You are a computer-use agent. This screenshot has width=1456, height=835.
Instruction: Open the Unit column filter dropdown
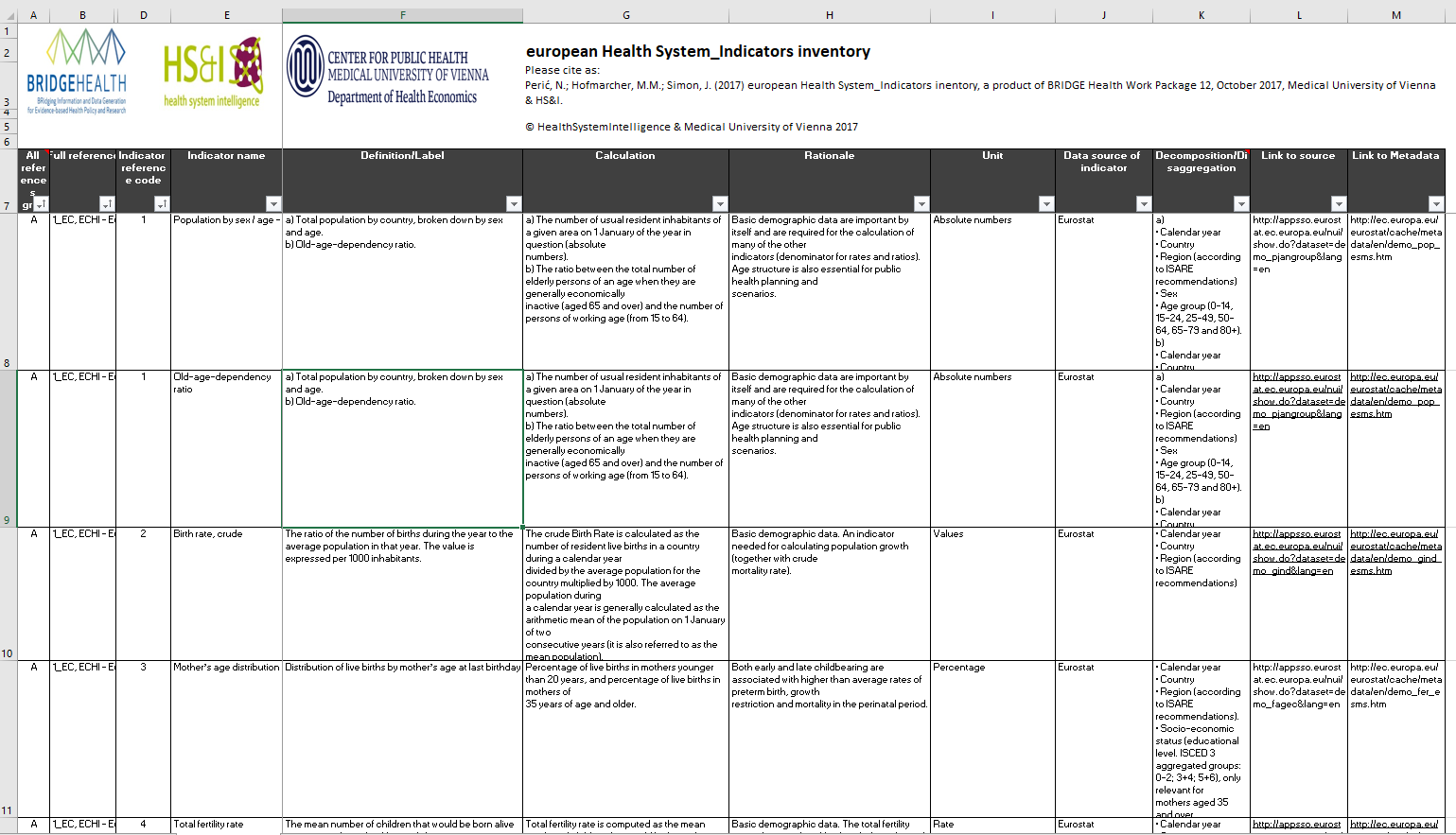(1046, 204)
